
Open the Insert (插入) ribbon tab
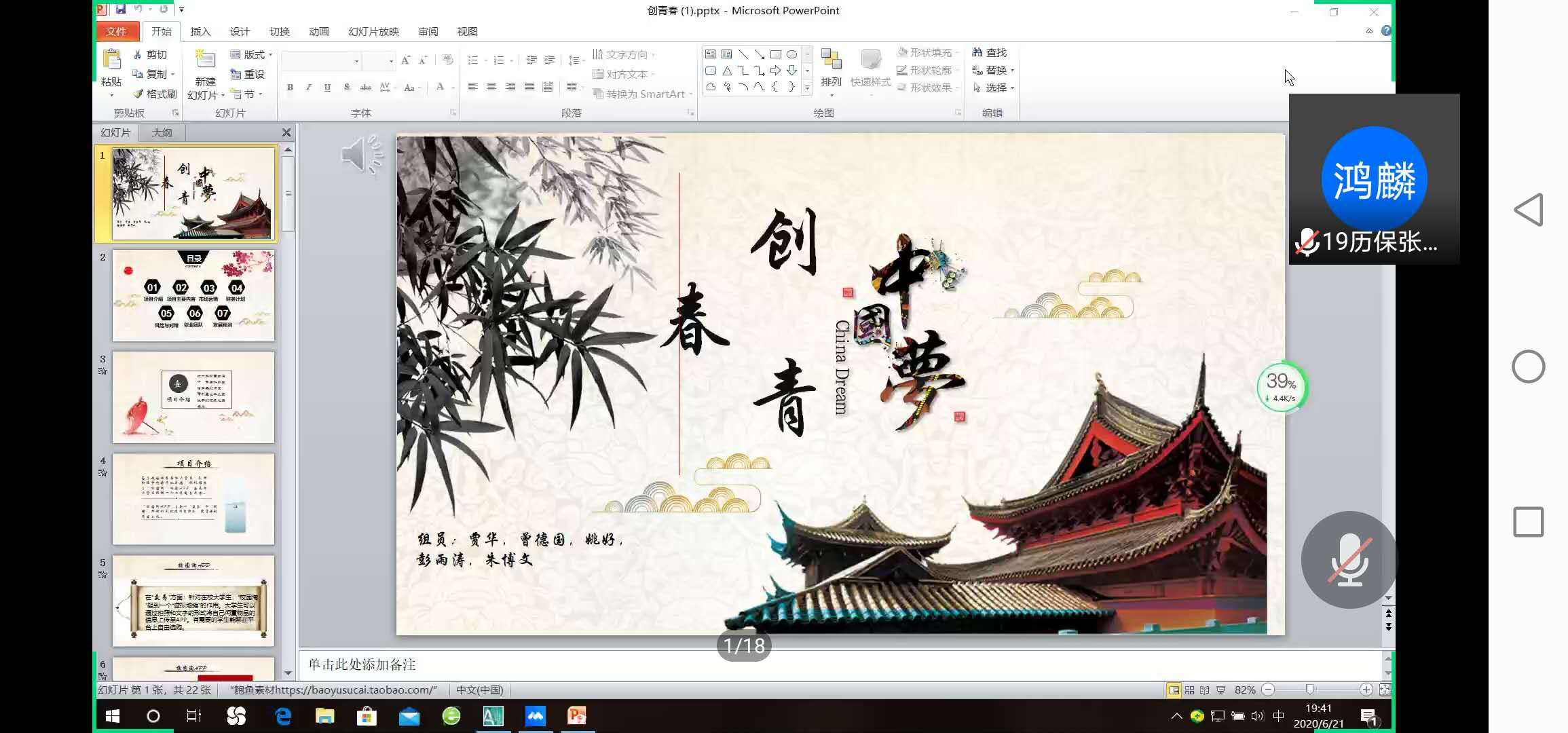tap(200, 31)
